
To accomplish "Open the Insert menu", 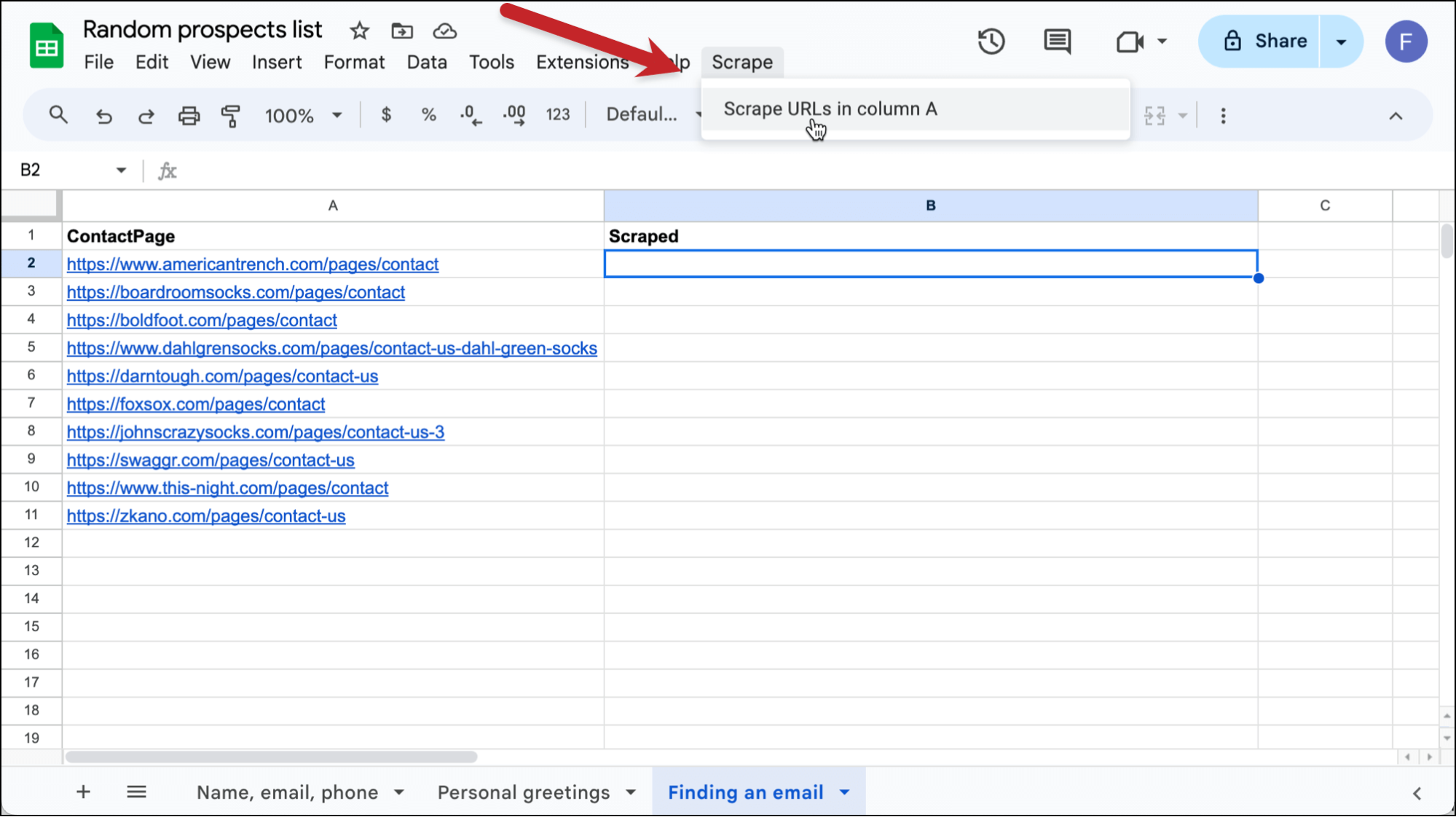I will 277,63.
